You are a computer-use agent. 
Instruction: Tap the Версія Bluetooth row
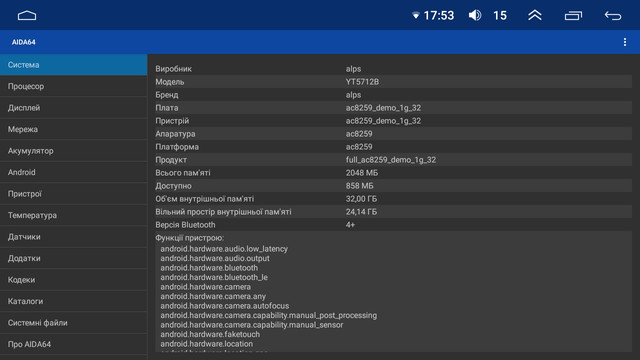point(393,225)
